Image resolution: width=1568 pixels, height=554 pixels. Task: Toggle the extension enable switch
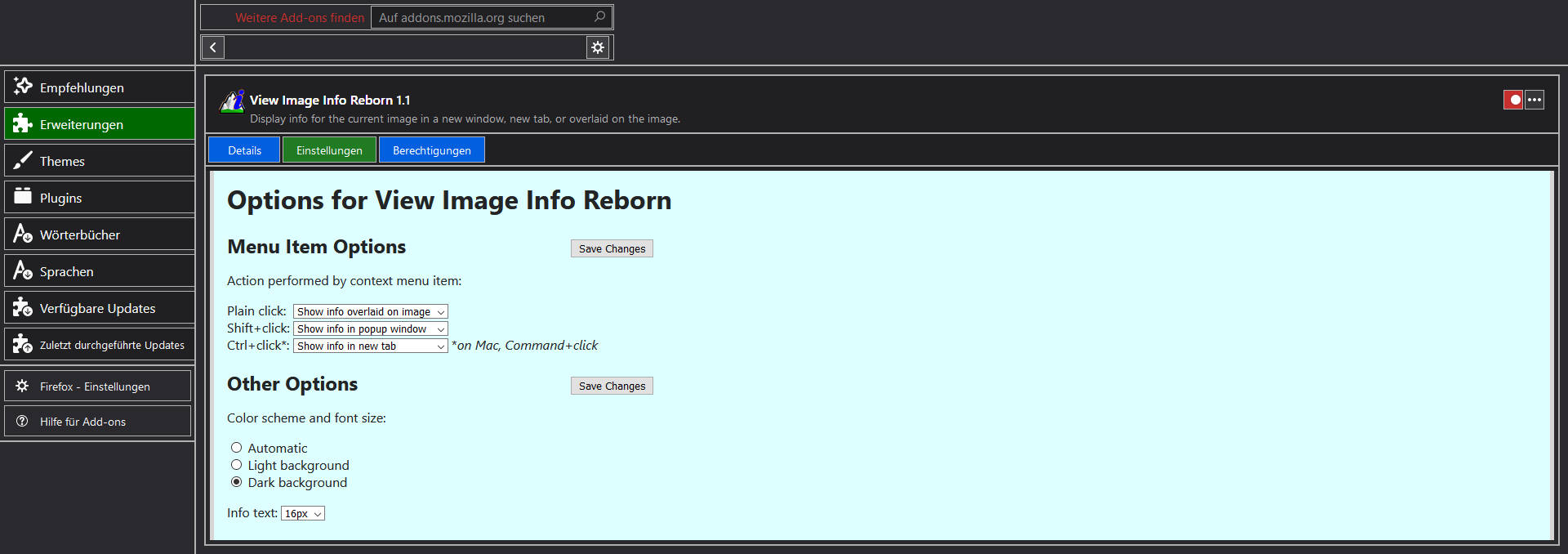coord(1513,100)
